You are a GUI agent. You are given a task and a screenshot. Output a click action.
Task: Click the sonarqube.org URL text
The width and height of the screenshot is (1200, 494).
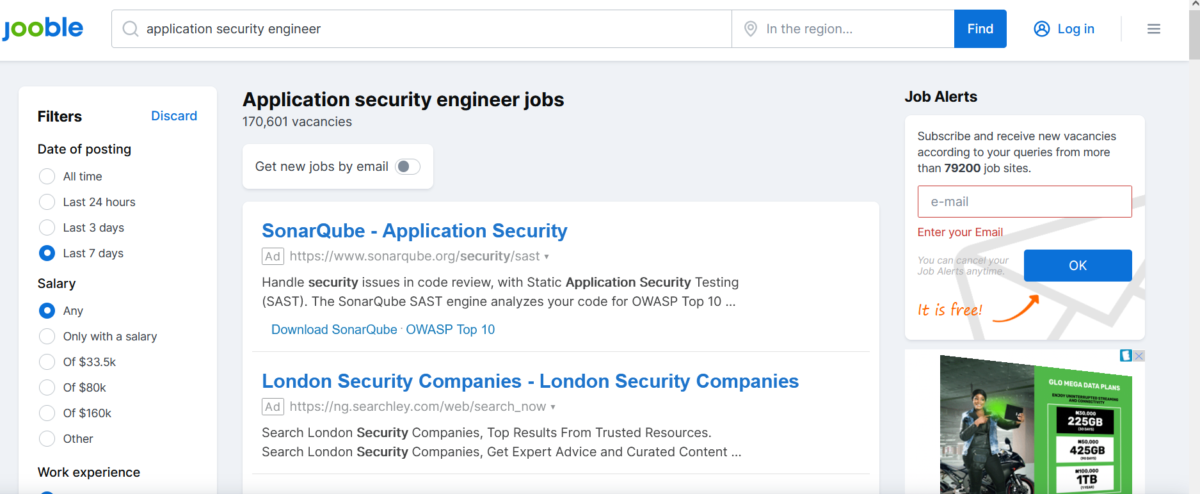click(414, 257)
